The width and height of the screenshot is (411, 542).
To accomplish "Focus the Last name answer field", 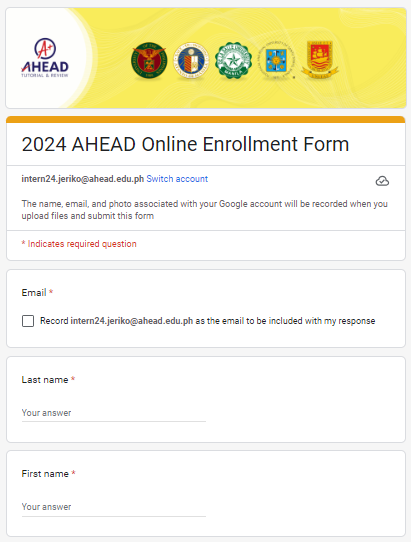I will (114, 413).
